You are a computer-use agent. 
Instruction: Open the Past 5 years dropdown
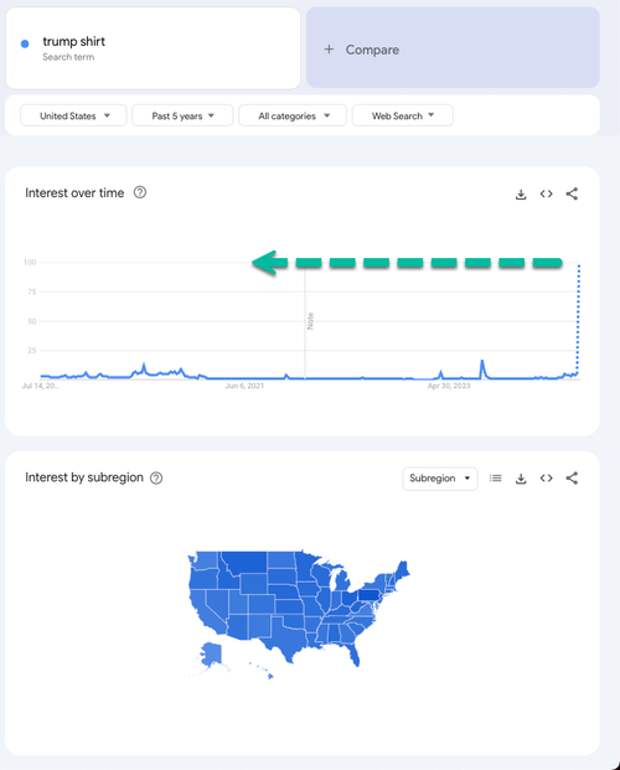(183, 116)
